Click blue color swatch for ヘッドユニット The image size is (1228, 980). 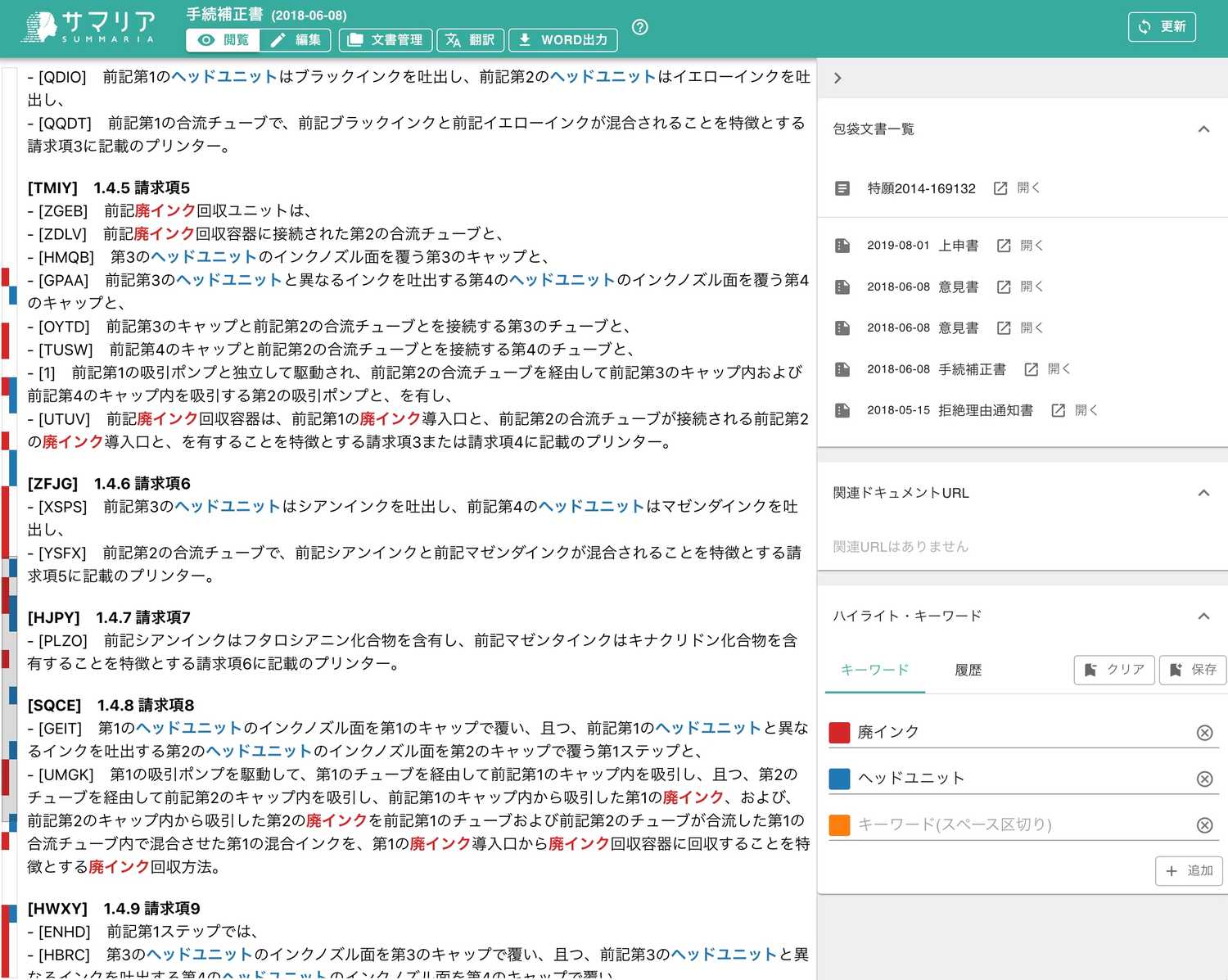[x=840, y=779]
